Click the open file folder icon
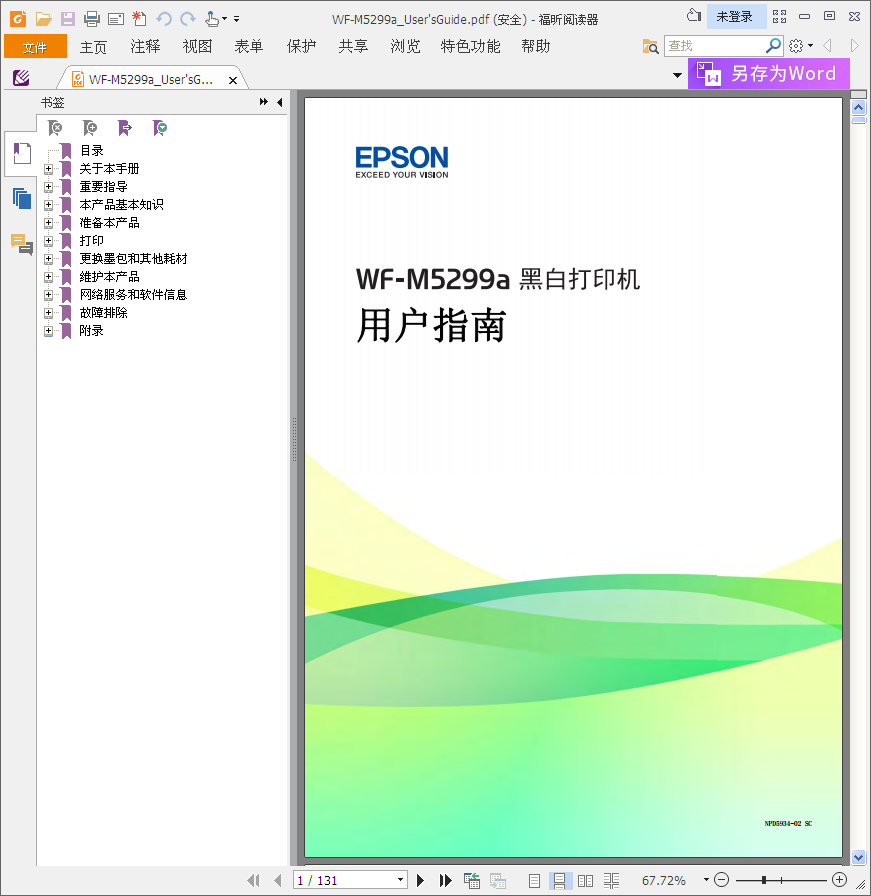This screenshot has height=896, width=871. point(43,19)
